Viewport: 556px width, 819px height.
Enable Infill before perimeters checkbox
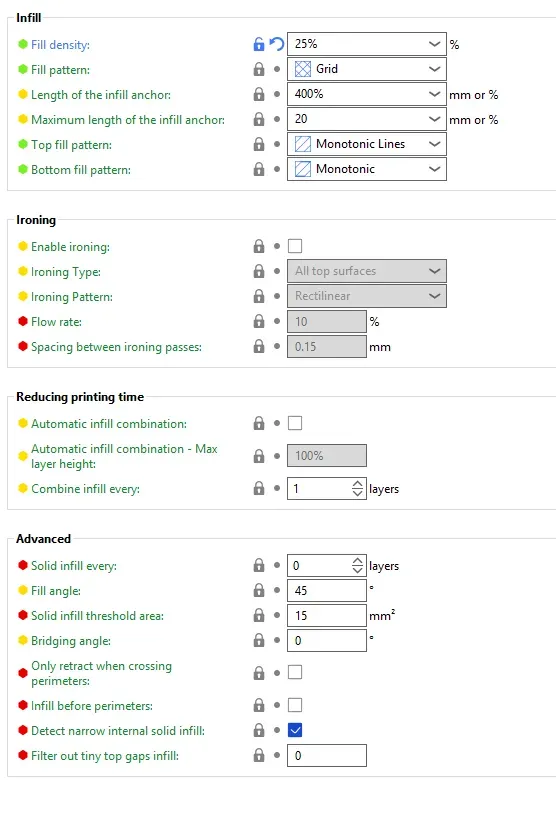(295, 705)
